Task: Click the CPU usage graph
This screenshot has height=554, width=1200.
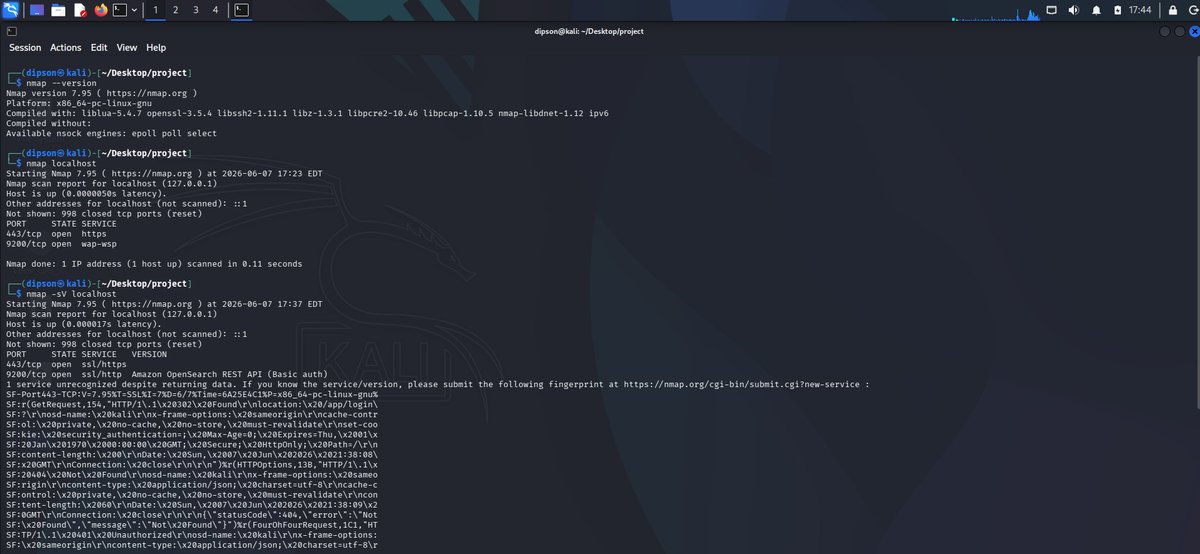Action: point(996,12)
